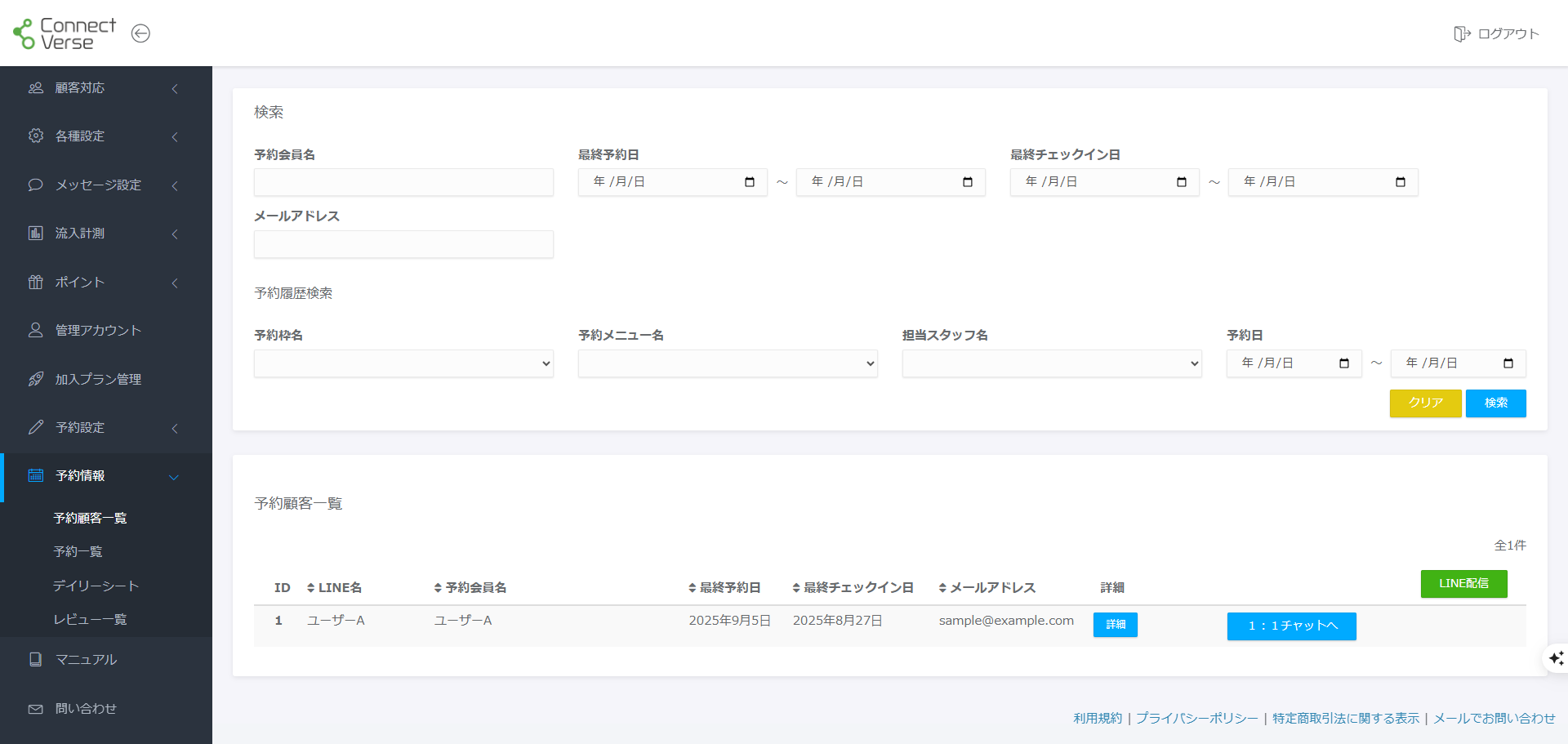The image size is (1568, 744).
Task: Open calendar picker for first 最終チェックイン日 field
Action: tap(1181, 182)
